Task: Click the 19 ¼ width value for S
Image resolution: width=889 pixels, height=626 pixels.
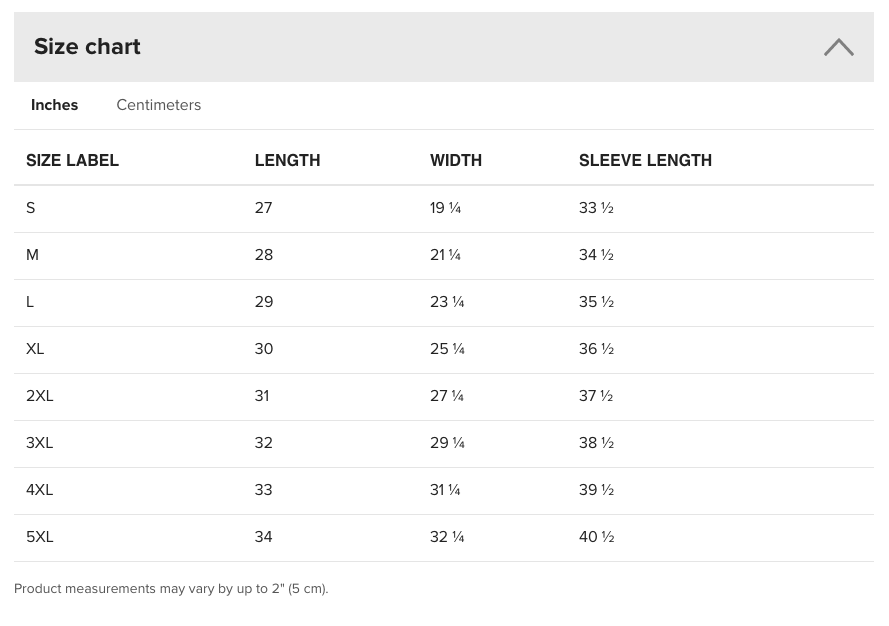Action: (x=446, y=208)
